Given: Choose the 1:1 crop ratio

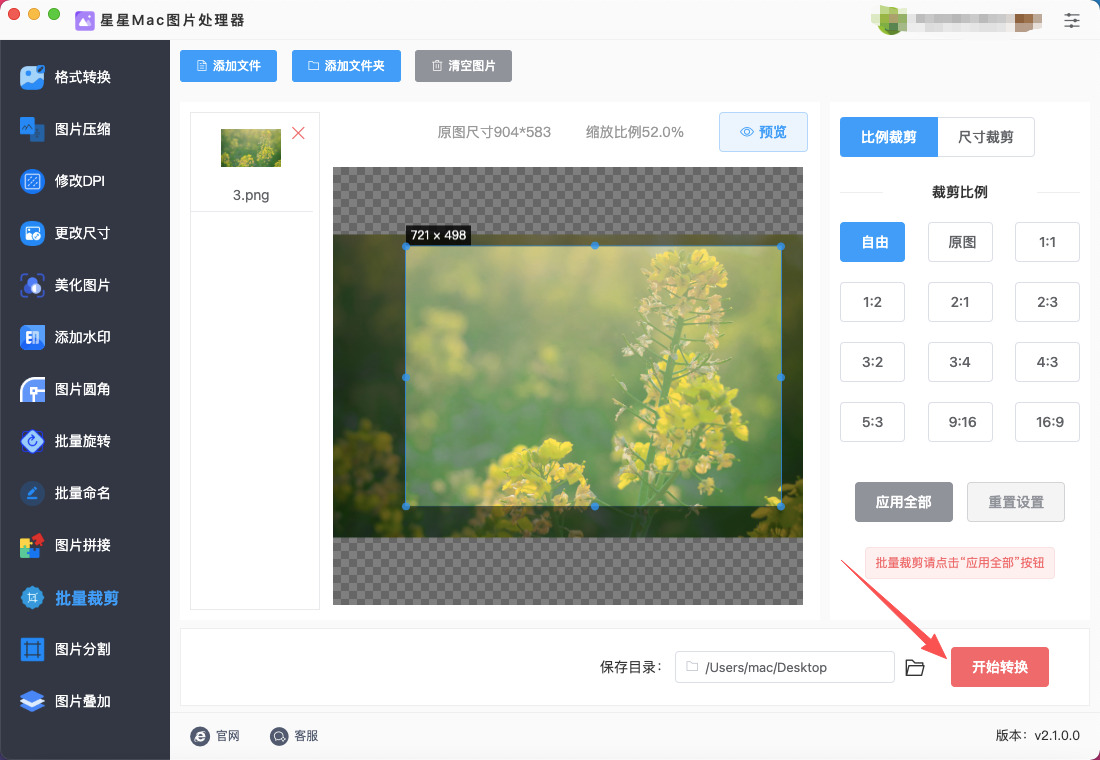Looking at the screenshot, I should coord(1047,242).
